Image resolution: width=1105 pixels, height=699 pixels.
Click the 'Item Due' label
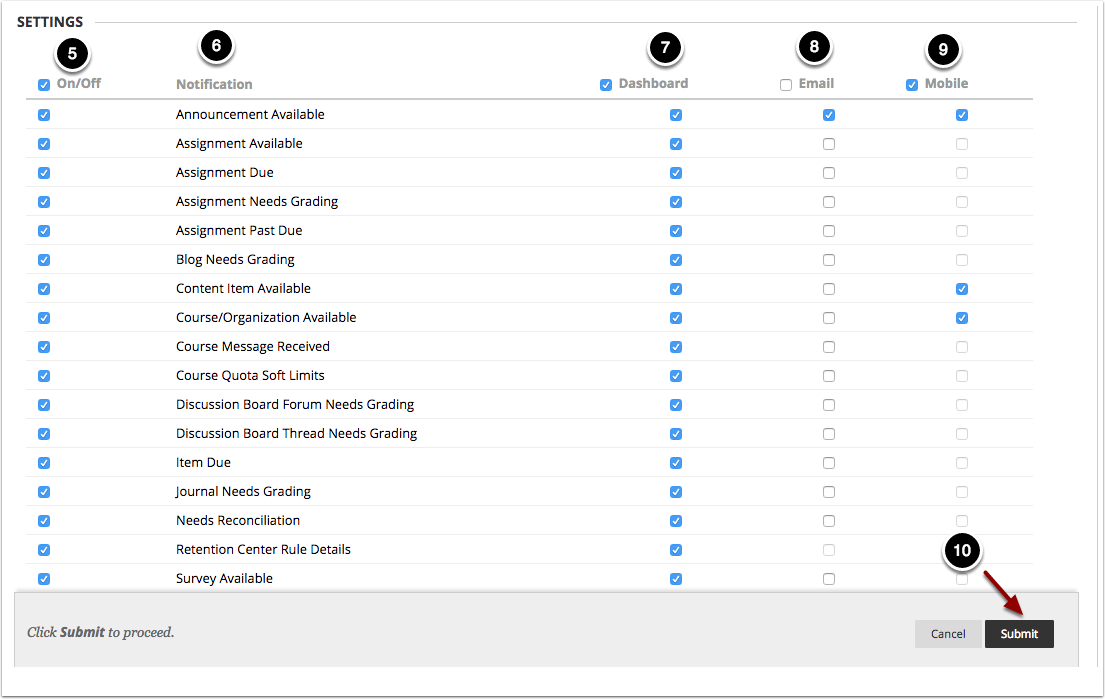pos(204,462)
